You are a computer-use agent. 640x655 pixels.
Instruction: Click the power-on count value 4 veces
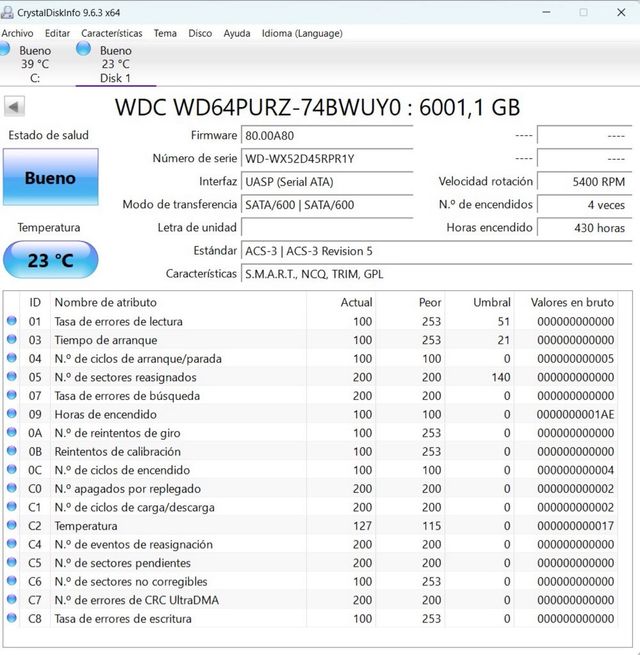584,205
